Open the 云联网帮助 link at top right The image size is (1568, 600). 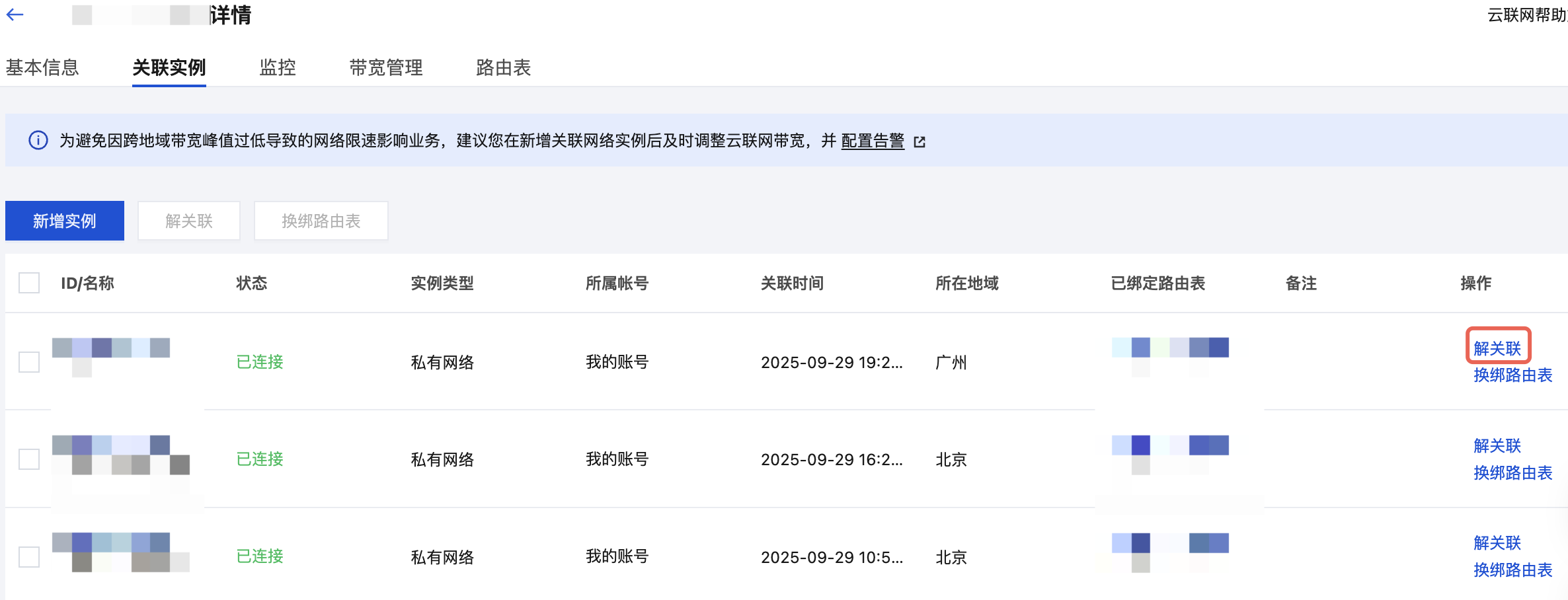(x=1527, y=15)
